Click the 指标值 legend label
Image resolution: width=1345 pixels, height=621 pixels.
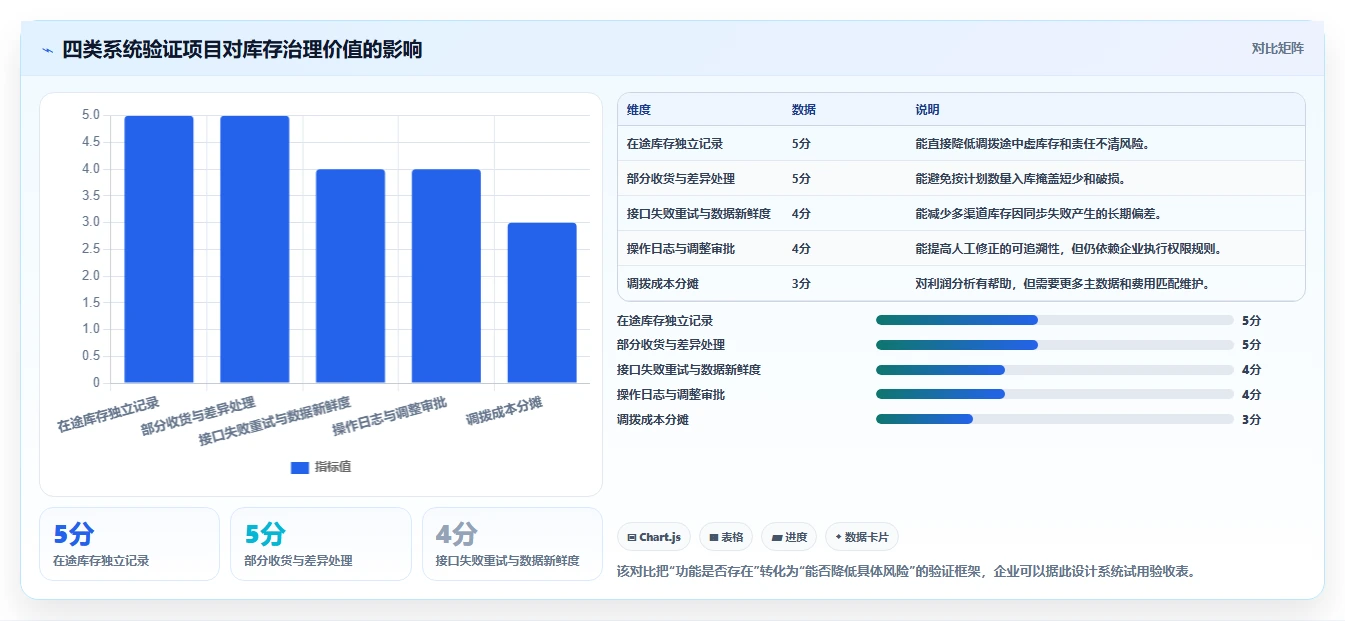coord(333,467)
